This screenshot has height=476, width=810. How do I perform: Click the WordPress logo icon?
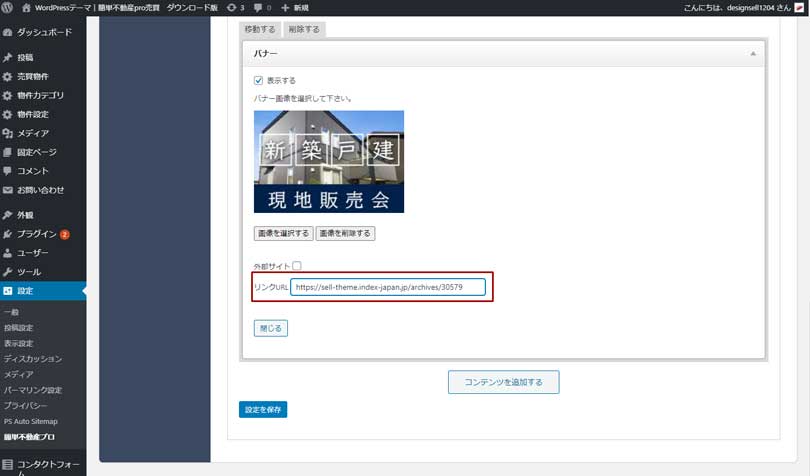(x=8, y=7)
